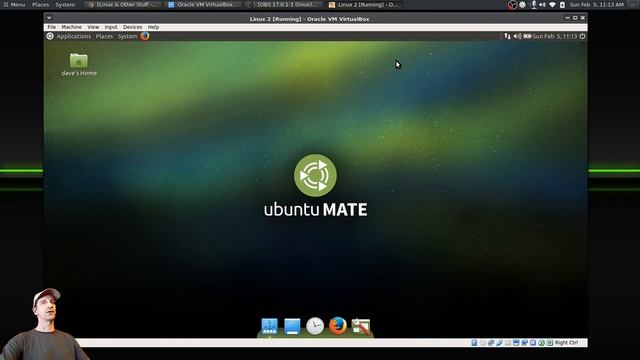This screenshot has width=640, height=360.
Task: Close the VirtualBox window
Action: click(x=583, y=18)
